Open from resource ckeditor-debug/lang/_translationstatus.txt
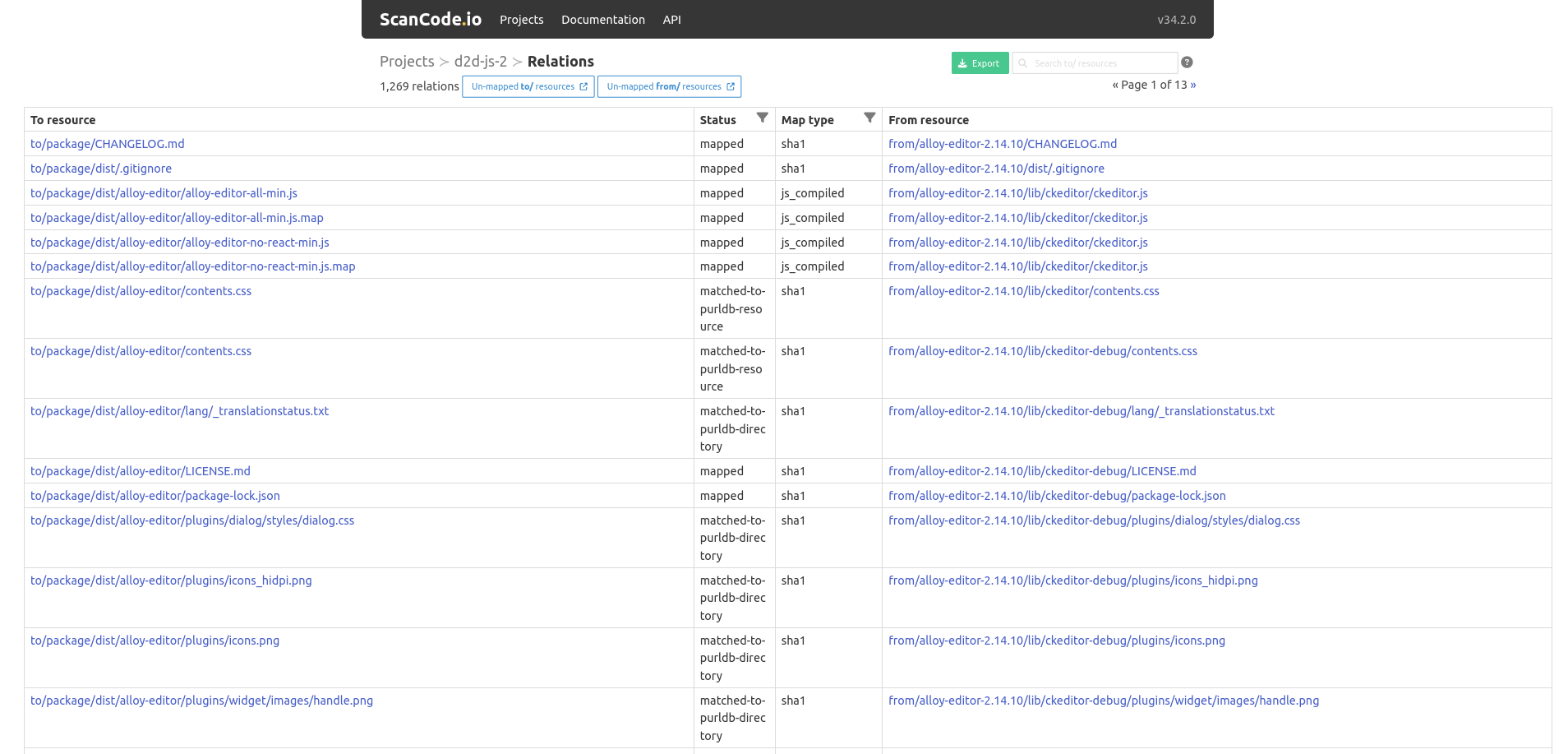This screenshot has width=1568, height=754. click(1081, 411)
